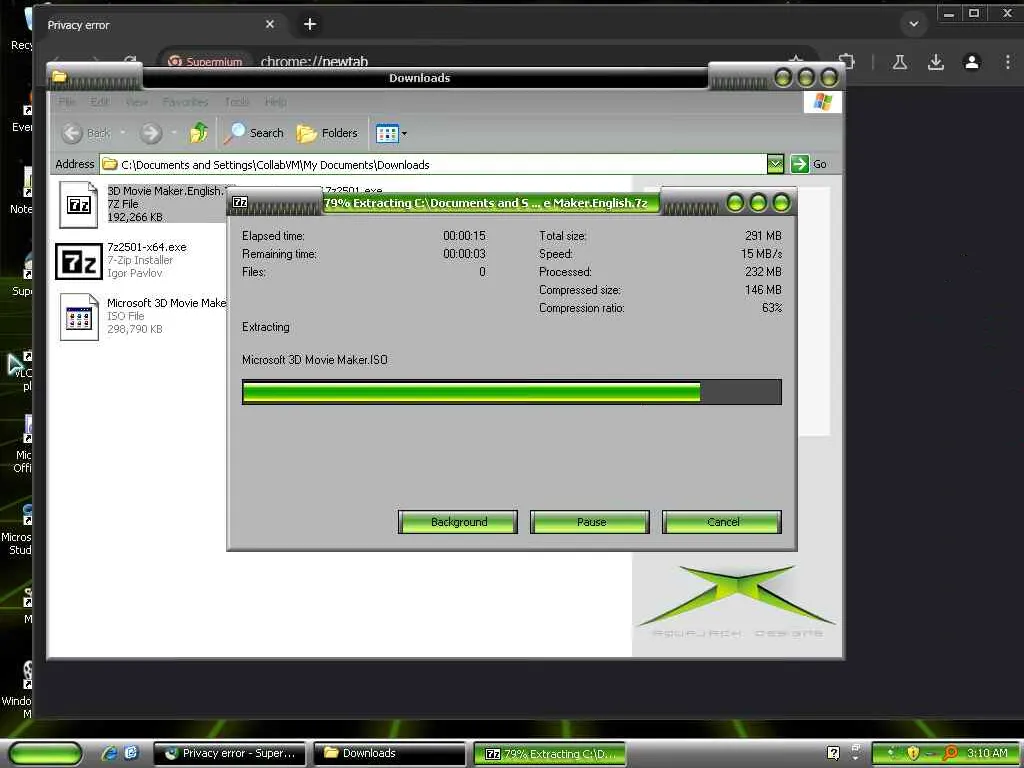This screenshot has width=1024, height=768.
Task: Open the Tools menu in Downloads window
Action: click(x=236, y=102)
